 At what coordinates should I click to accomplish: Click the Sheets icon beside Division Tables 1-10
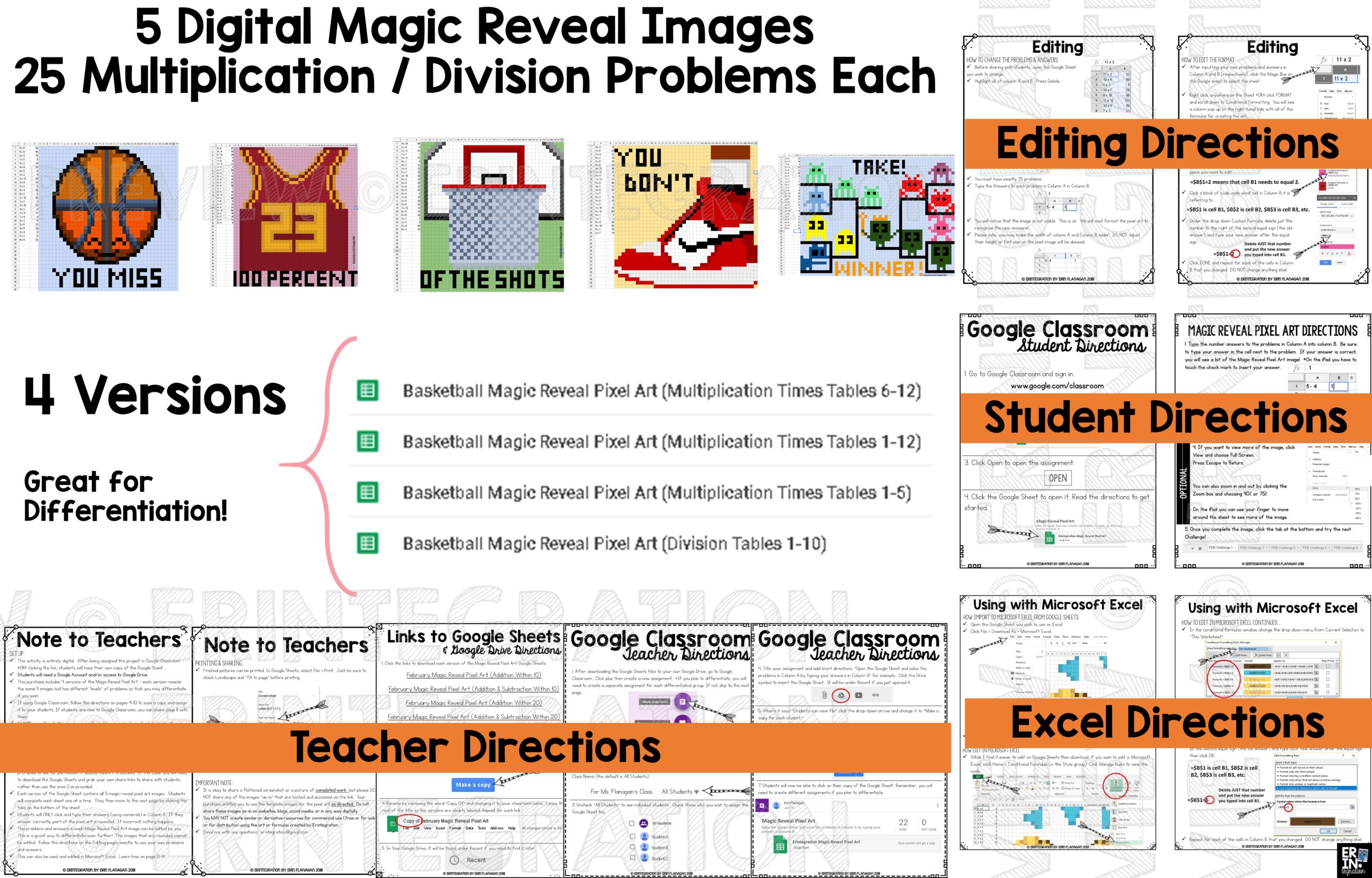[368, 544]
